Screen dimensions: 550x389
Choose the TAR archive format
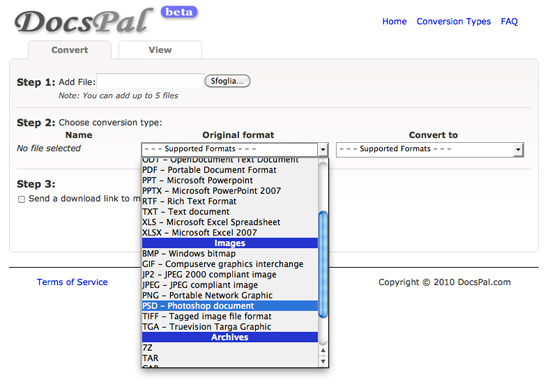click(230, 358)
